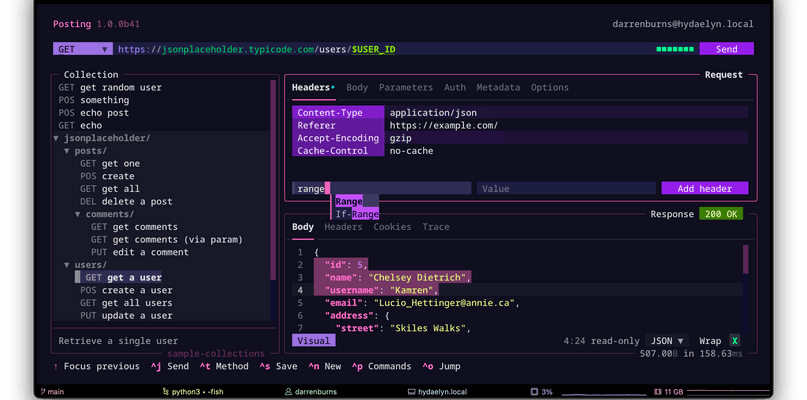This screenshot has height=400, width=807.
Task: Open the Auth tab in Request panel
Action: (454, 88)
